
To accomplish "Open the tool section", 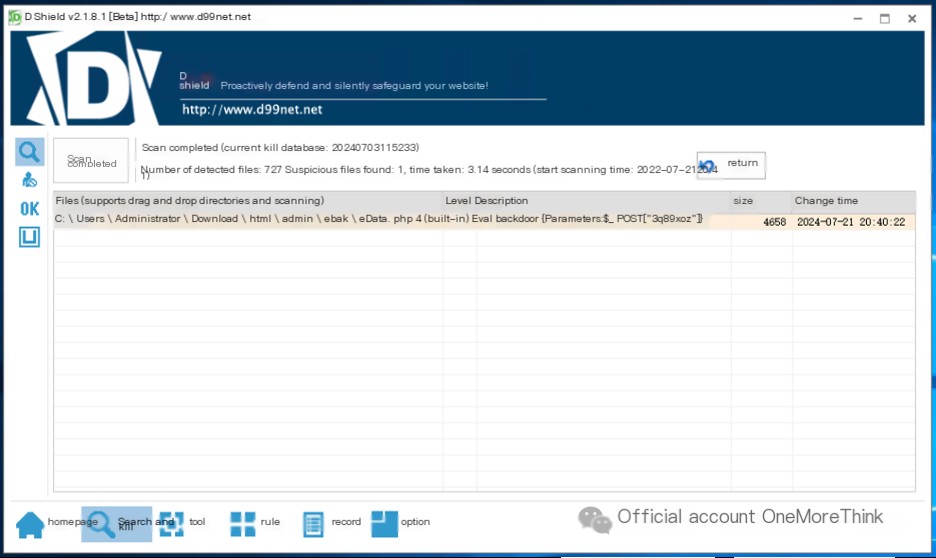I will pyautogui.click(x=182, y=523).
